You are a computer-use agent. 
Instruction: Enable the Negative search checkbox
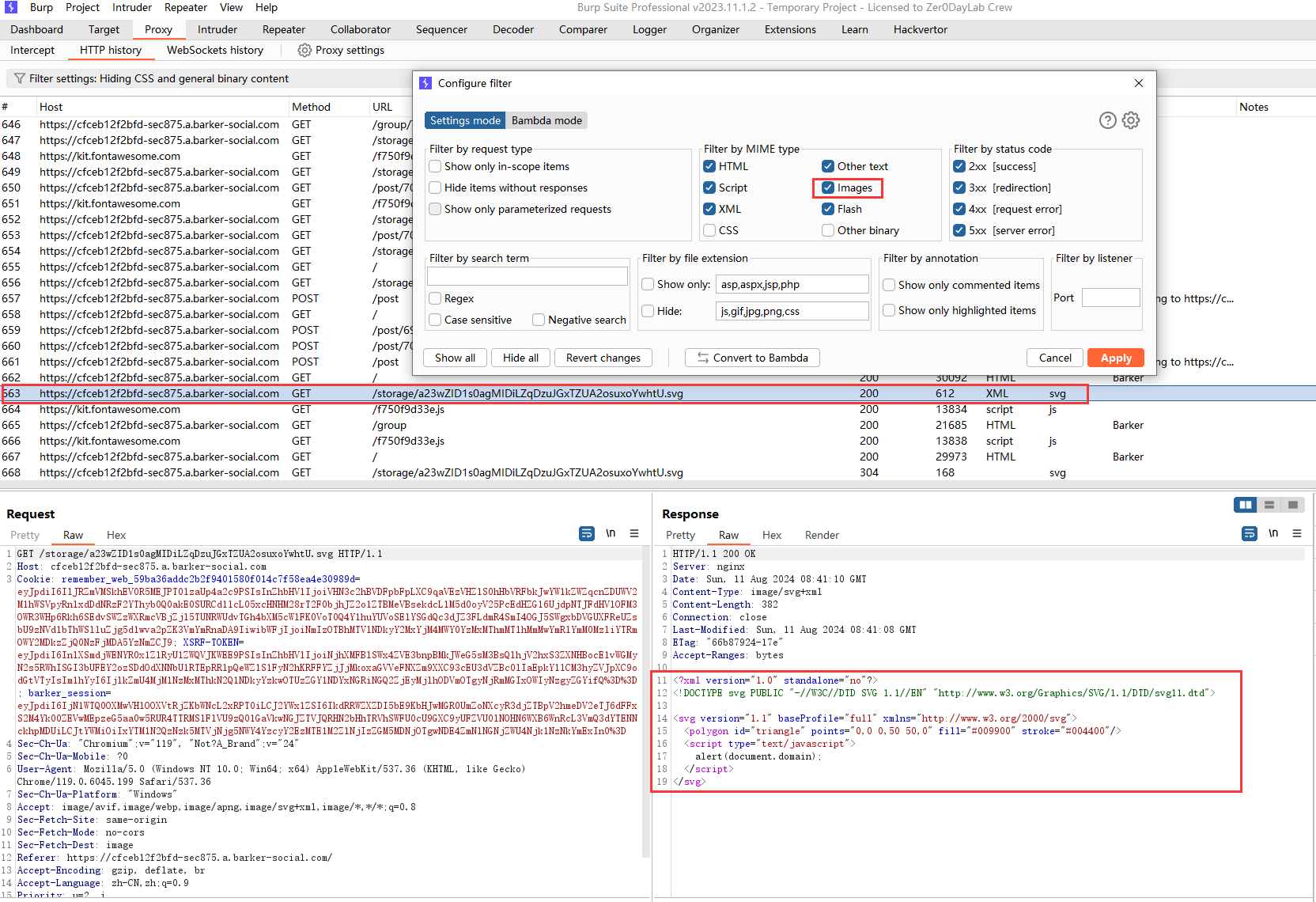[539, 320]
